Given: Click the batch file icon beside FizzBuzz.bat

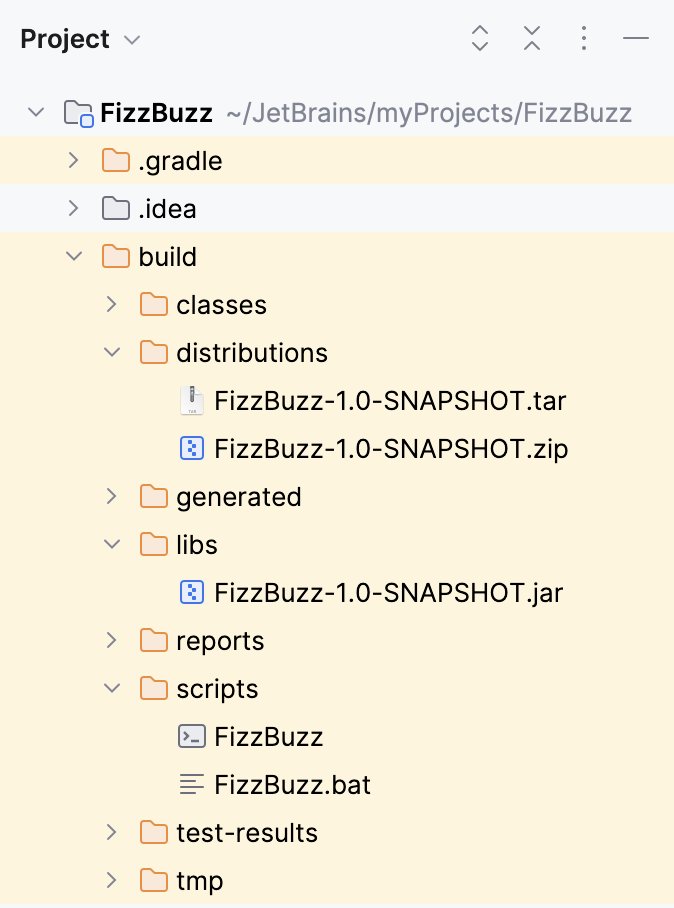Looking at the screenshot, I should (192, 785).
